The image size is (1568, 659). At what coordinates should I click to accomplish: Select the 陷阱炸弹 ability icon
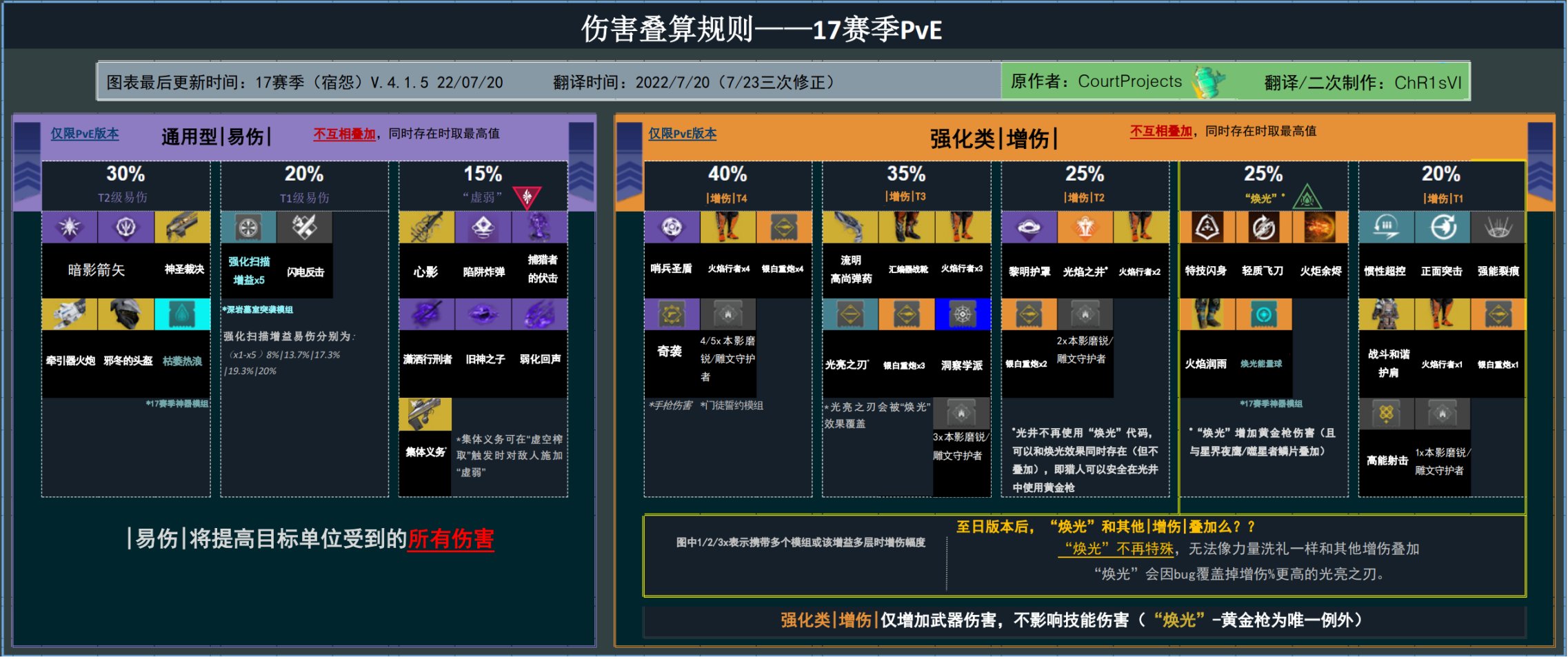point(483,227)
